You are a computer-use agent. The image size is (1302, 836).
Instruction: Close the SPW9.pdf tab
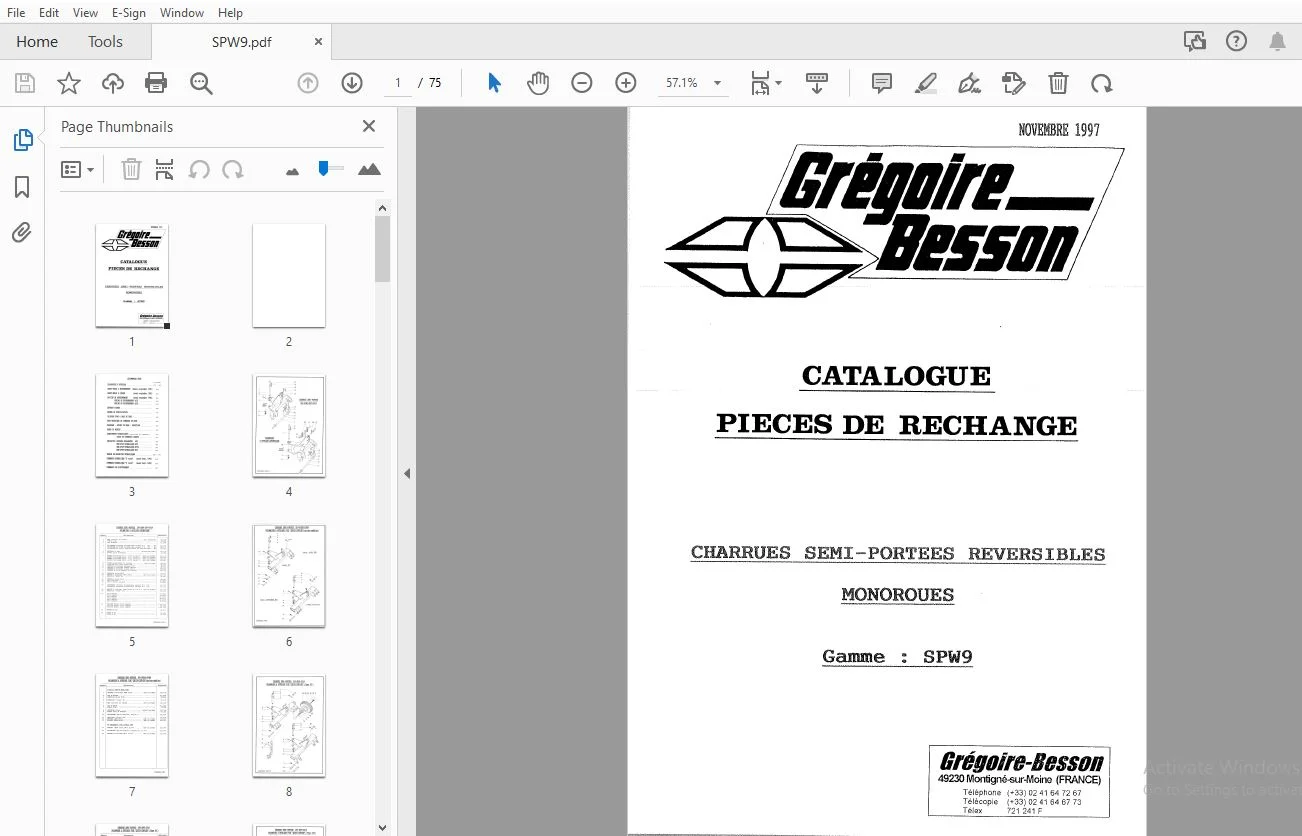pos(318,42)
